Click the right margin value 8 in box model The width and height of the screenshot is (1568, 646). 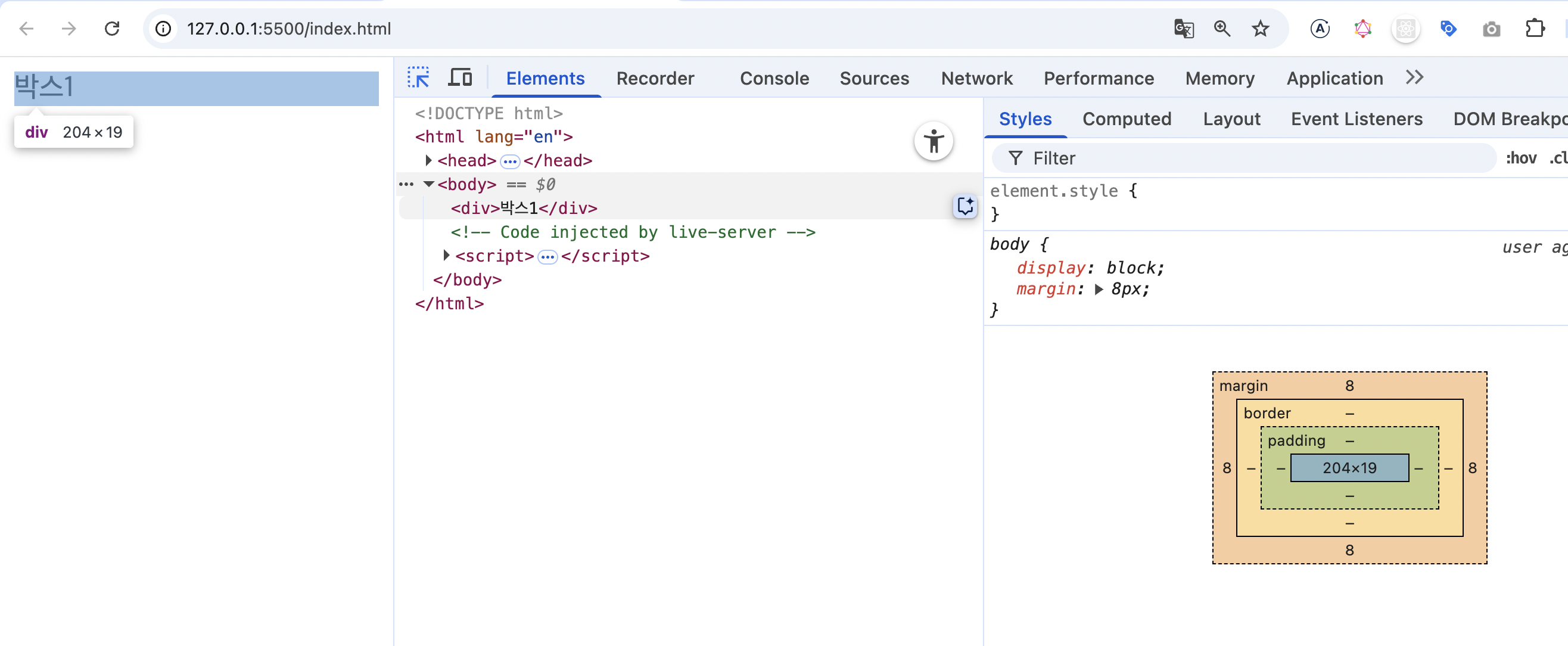point(1472,468)
